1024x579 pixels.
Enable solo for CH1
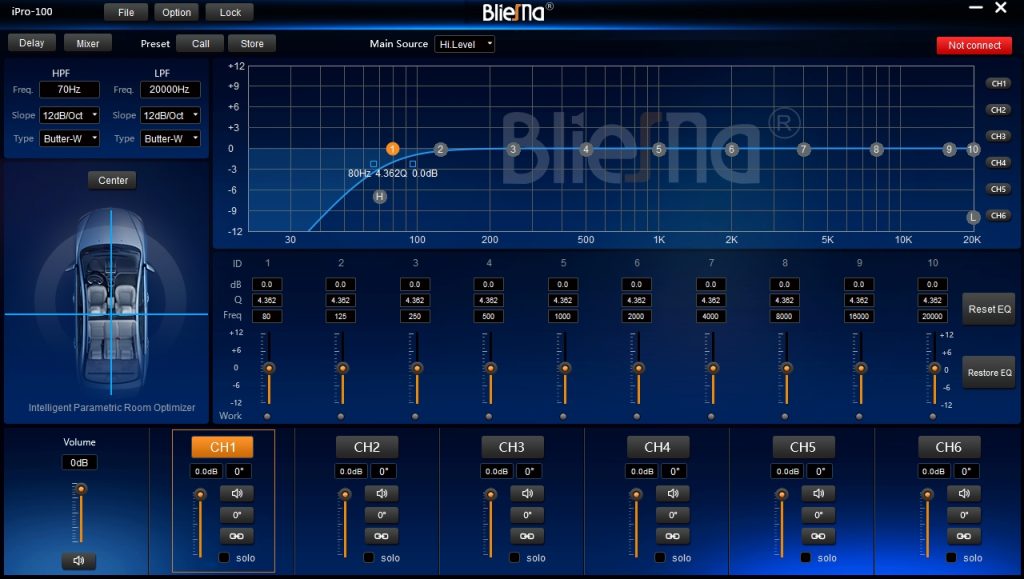point(224,557)
